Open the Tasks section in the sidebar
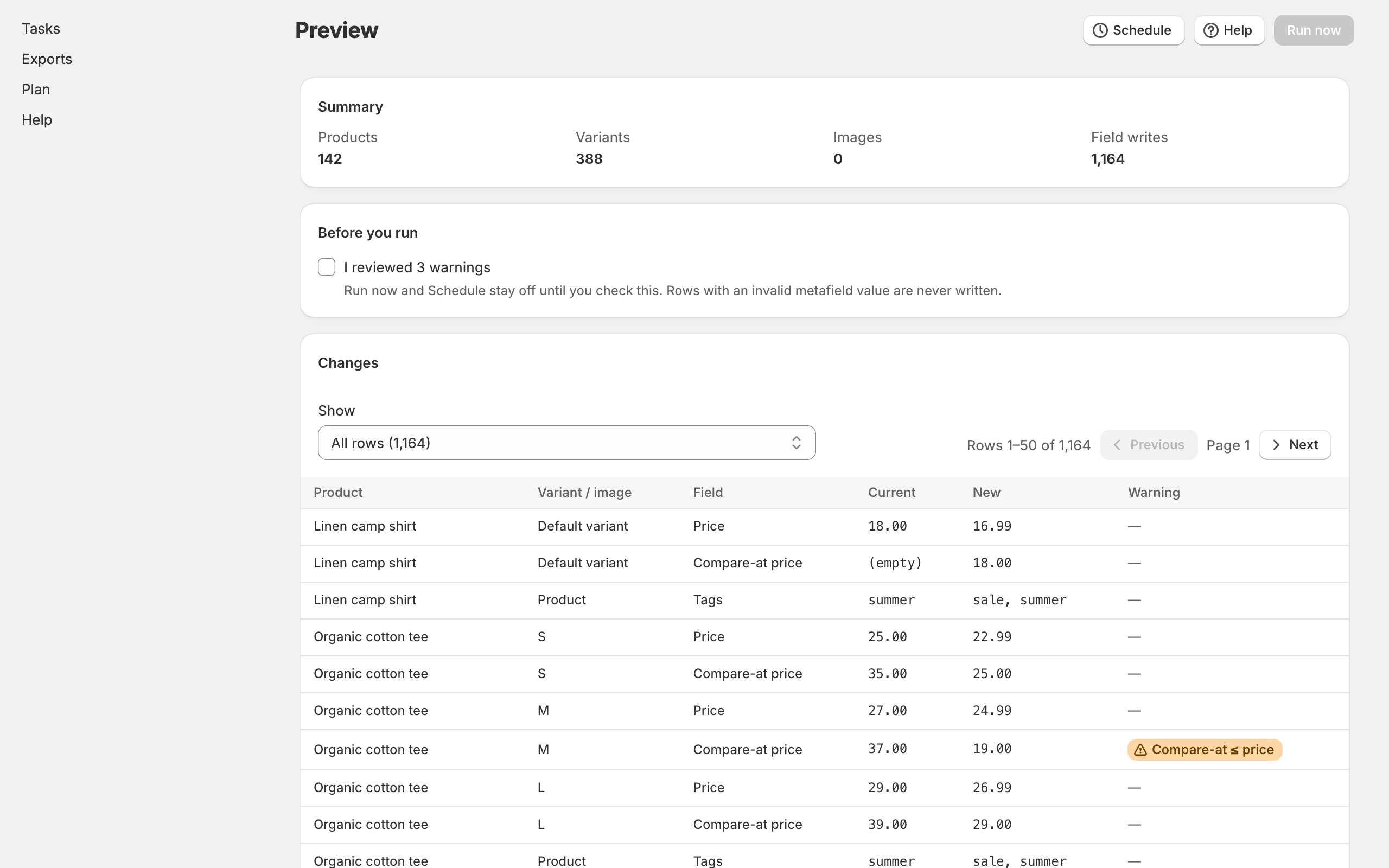 41,29
